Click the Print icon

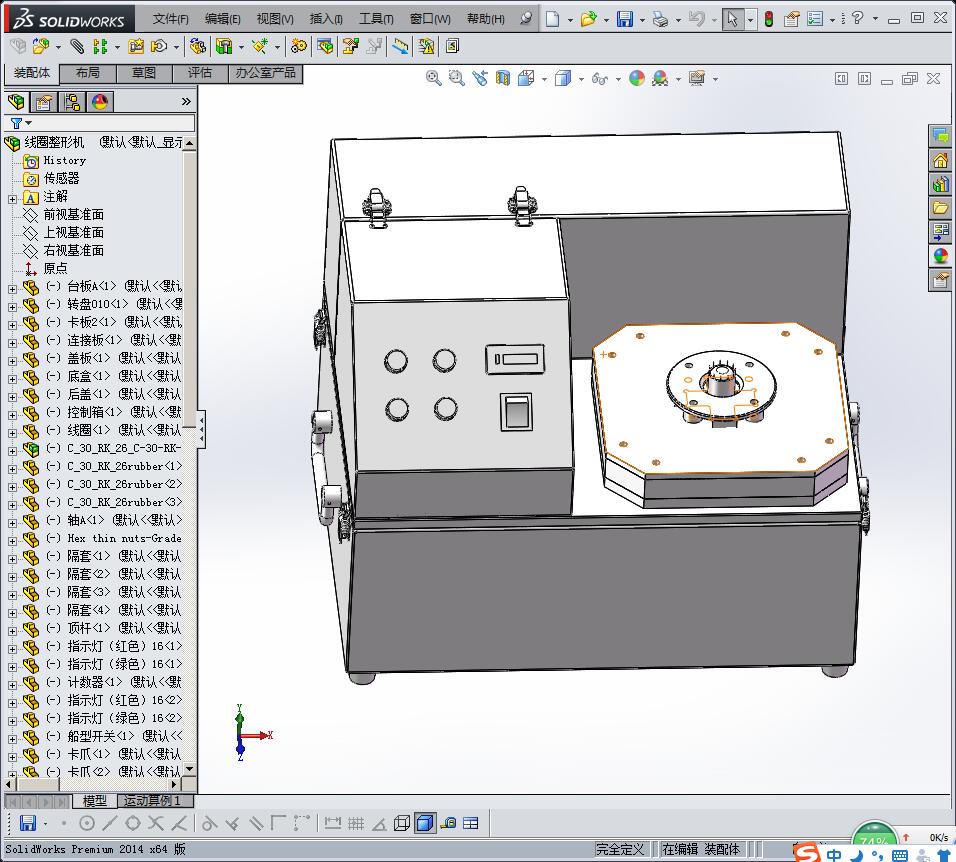tap(660, 19)
